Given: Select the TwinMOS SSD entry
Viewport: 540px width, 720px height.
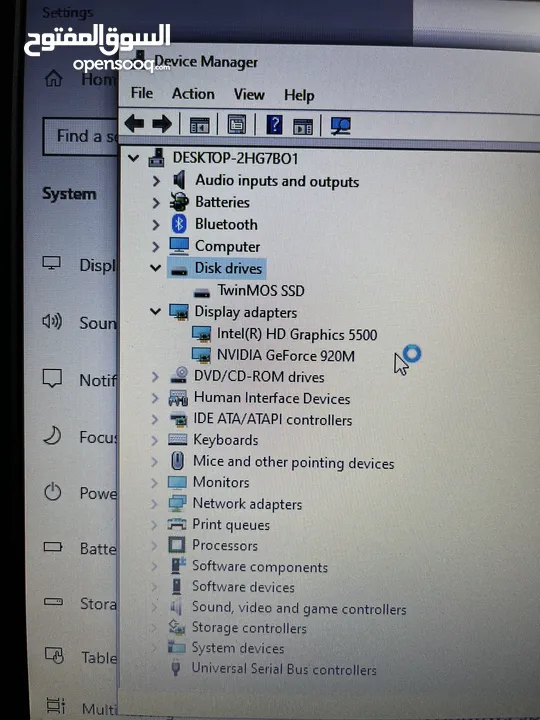Looking at the screenshot, I should (261, 291).
